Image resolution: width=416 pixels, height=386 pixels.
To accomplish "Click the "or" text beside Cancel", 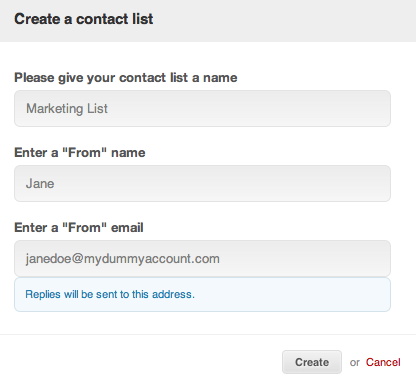I will pos(355,363).
